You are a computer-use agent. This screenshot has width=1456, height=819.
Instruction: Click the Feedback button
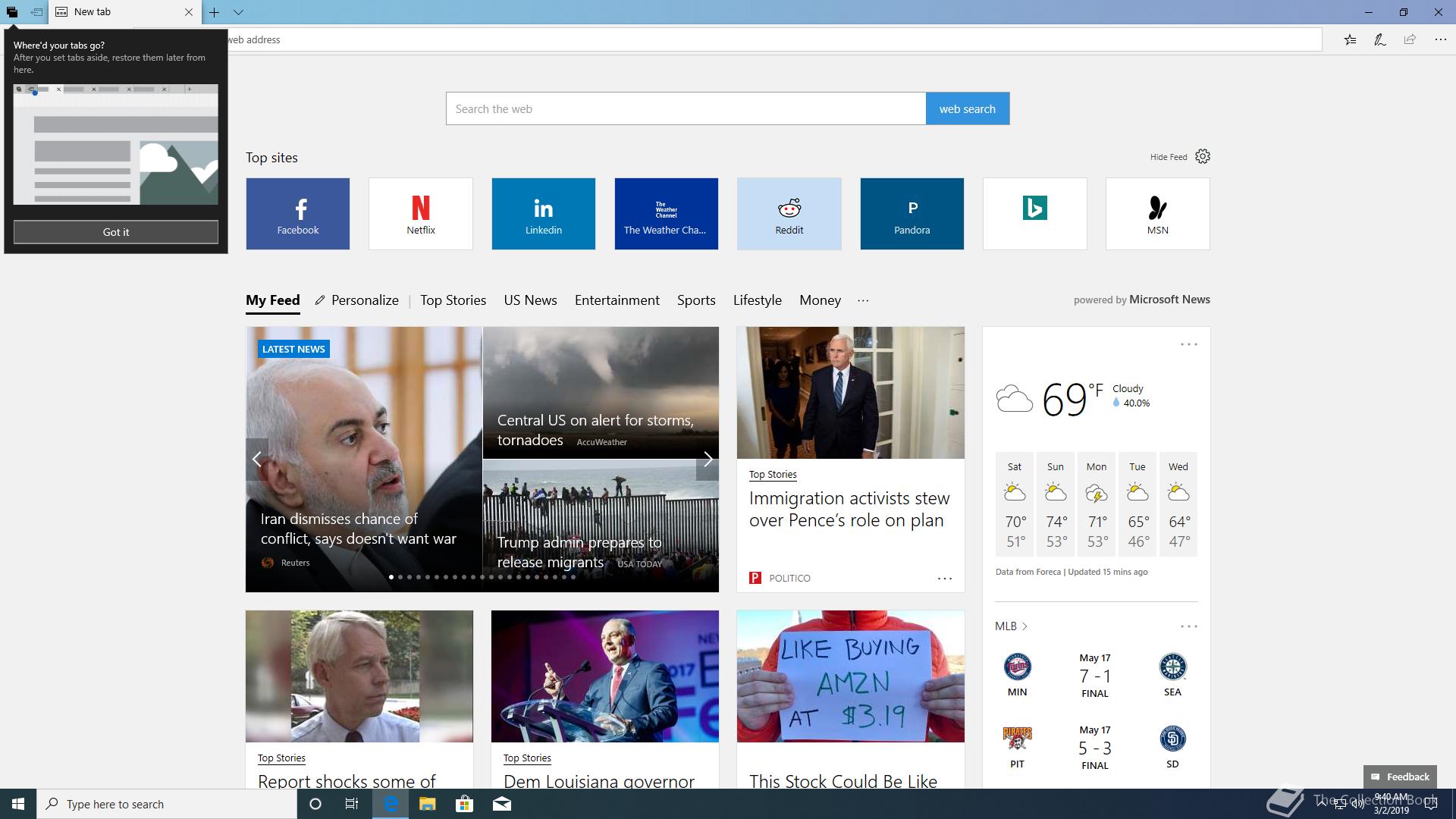(x=1400, y=777)
